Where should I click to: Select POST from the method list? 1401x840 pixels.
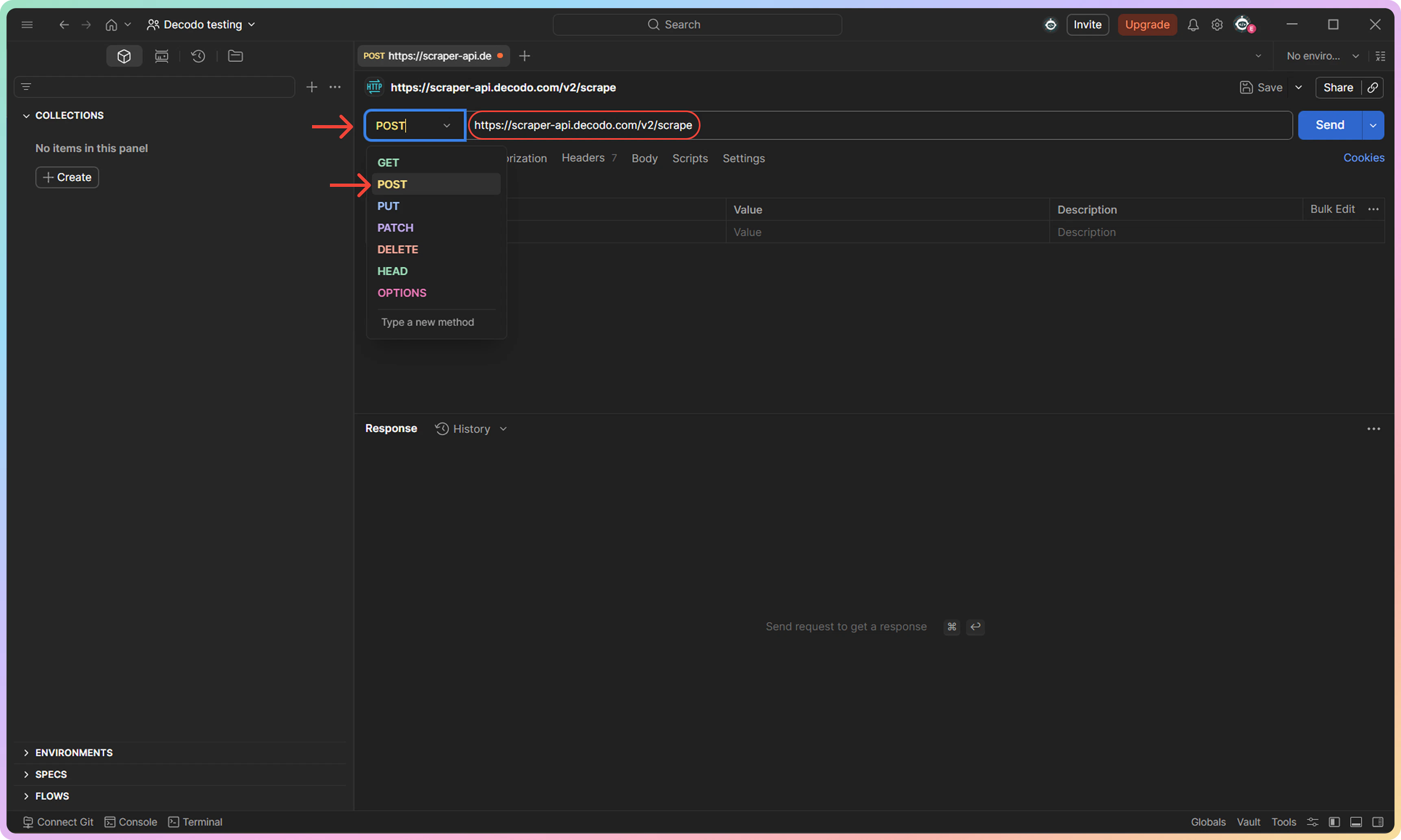pyautogui.click(x=392, y=184)
